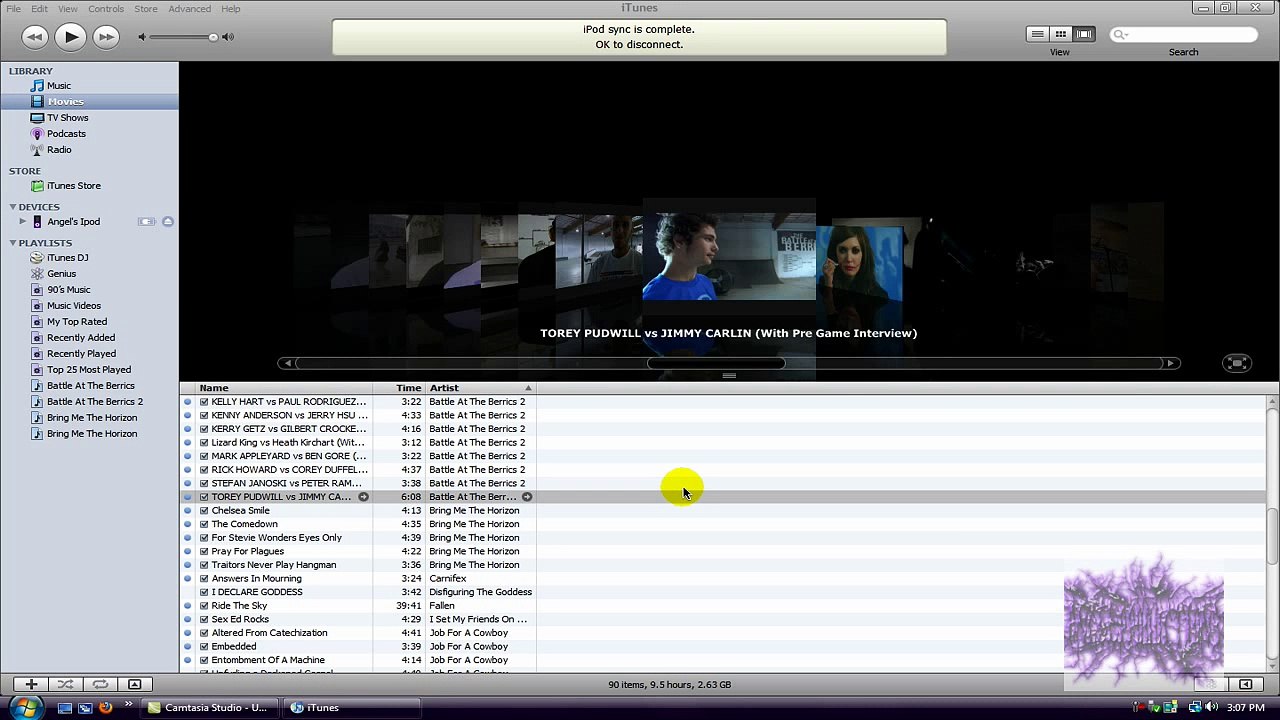Click the Next track button
The height and width of the screenshot is (720, 1280).
tap(105, 37)
